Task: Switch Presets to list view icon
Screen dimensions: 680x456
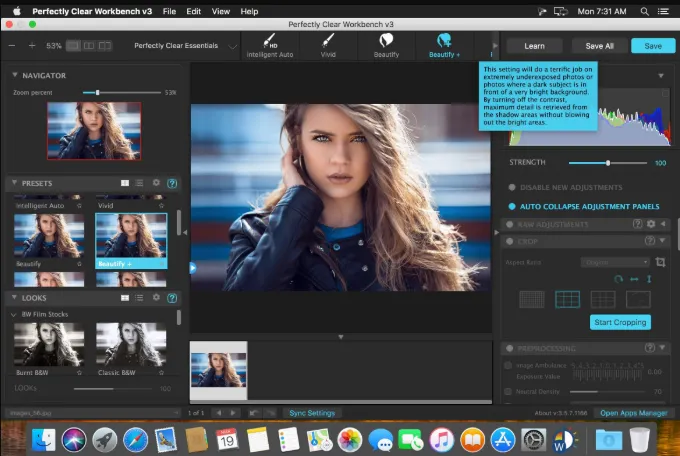Action: [139, 183]
